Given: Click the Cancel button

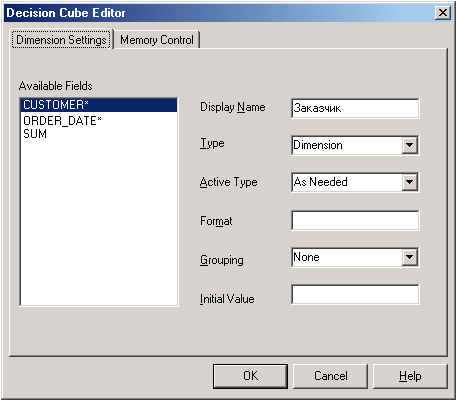Looking at the screenshot, I should [x=330, y=376].
